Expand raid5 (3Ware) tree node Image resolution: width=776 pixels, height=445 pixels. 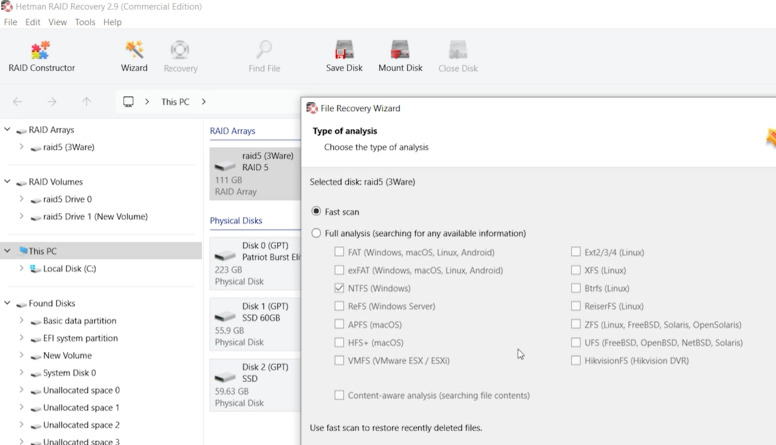(x=21, y=147)
